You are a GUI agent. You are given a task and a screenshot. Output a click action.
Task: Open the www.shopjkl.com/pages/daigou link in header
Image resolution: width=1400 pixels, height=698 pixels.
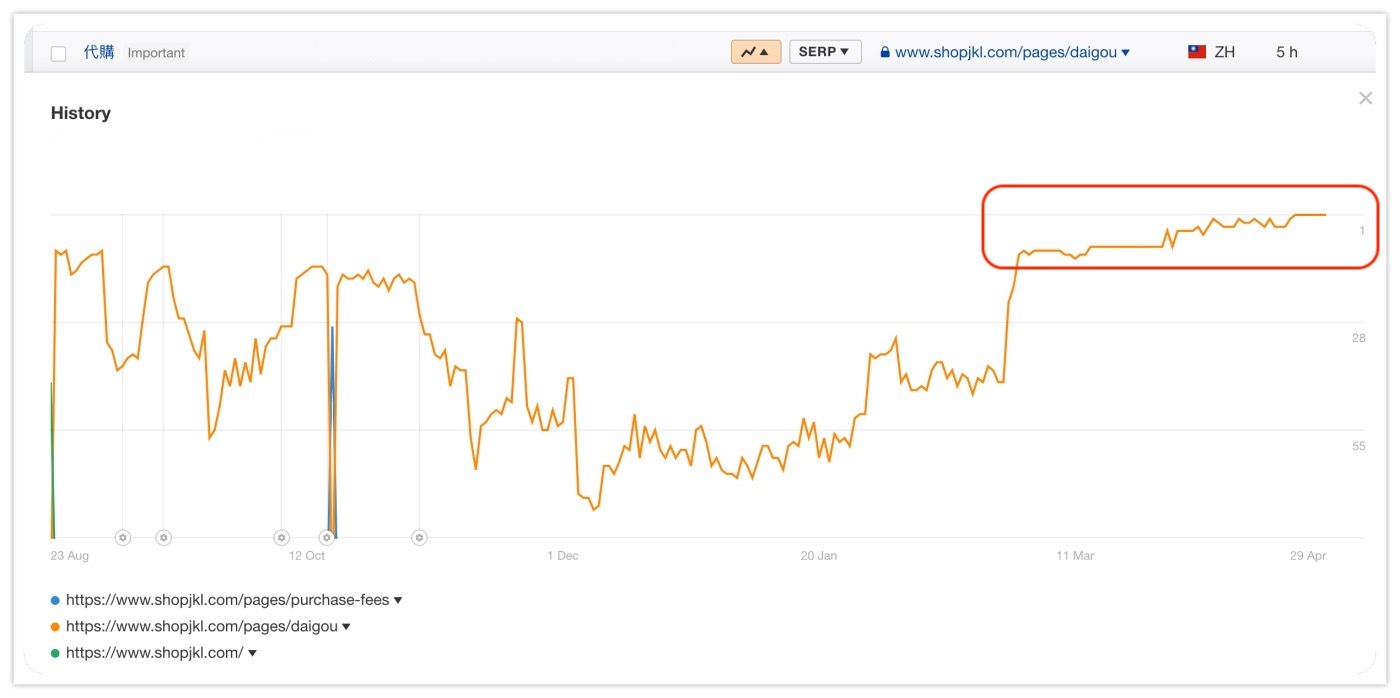(x=1005, y=52)
